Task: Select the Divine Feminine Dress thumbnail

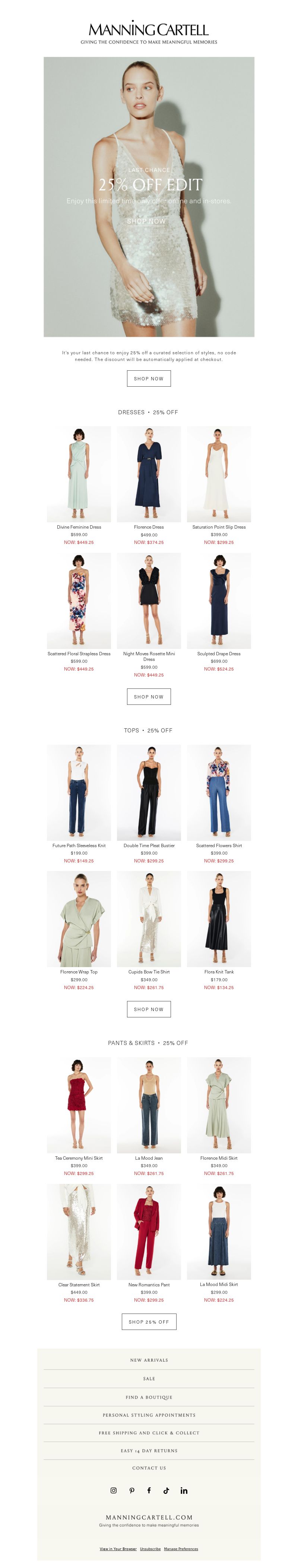Action: (x=79, y=473)
